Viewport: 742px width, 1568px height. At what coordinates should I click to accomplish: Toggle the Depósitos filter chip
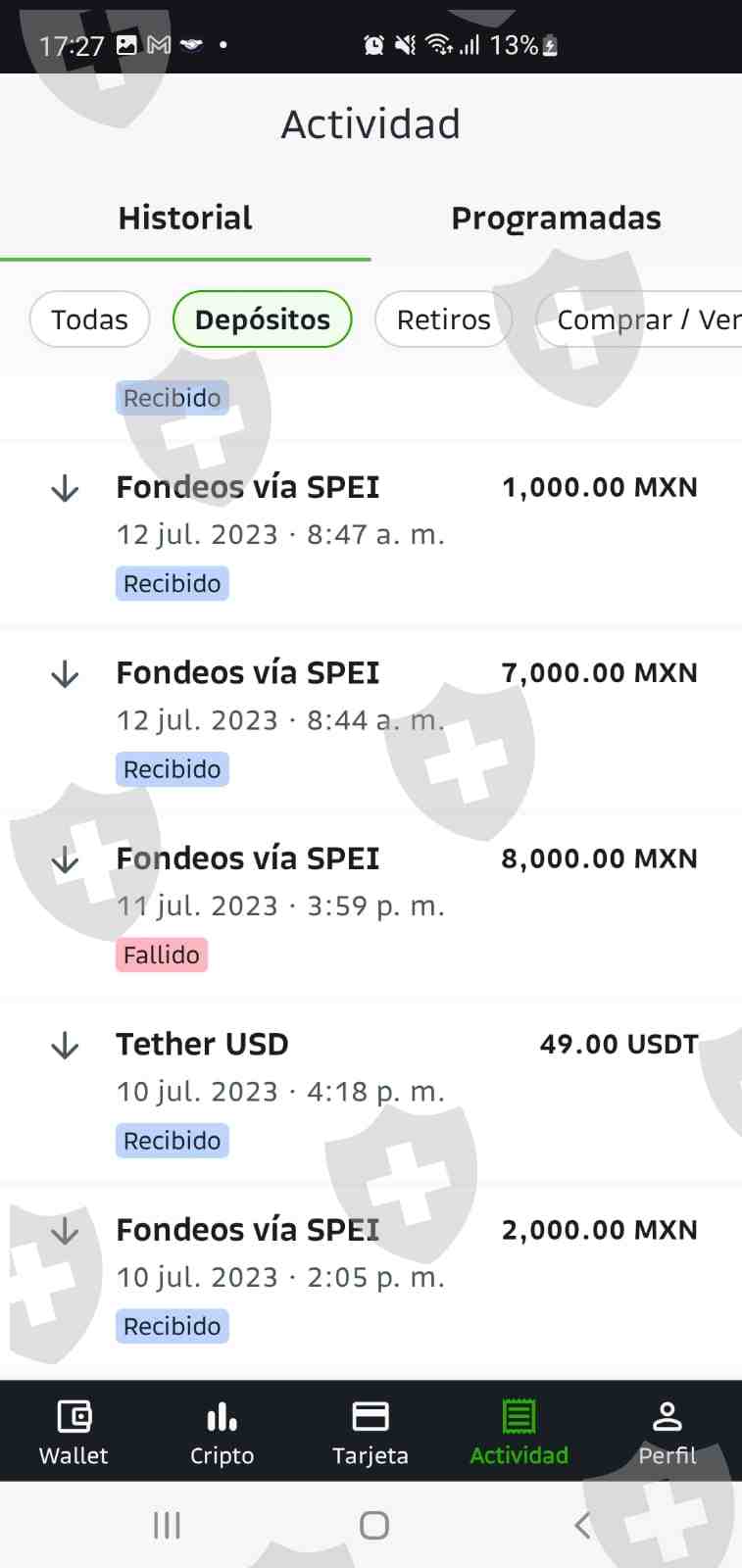[262, 319]
